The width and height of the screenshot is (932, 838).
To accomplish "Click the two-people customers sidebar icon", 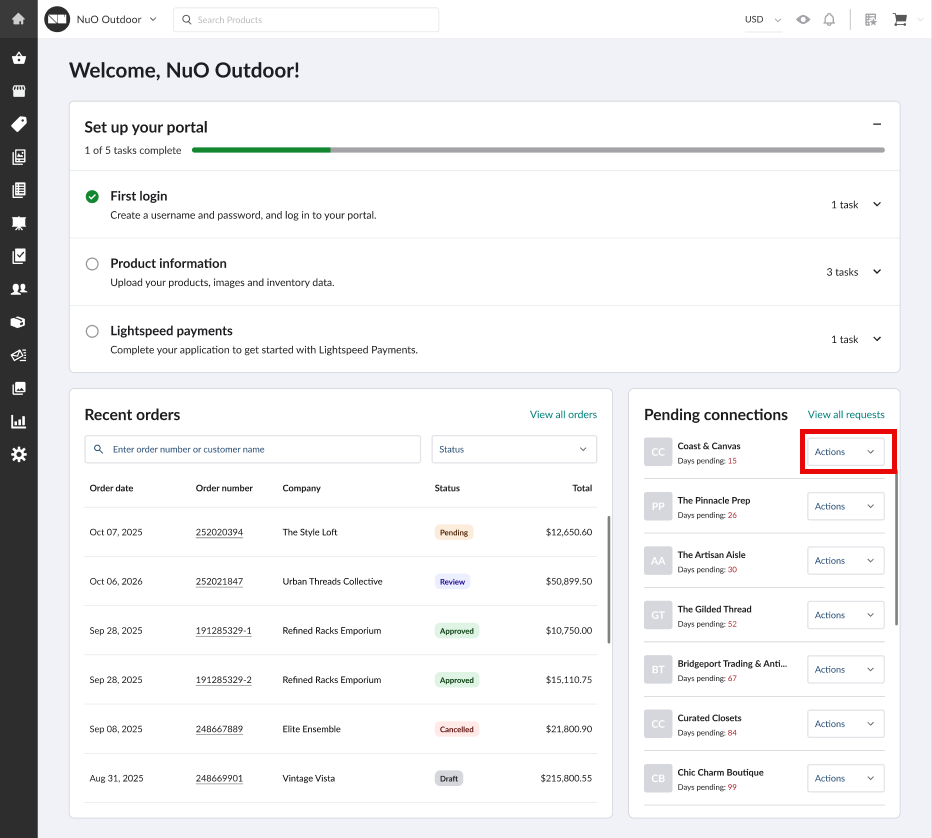I will (x=18, y=289).
